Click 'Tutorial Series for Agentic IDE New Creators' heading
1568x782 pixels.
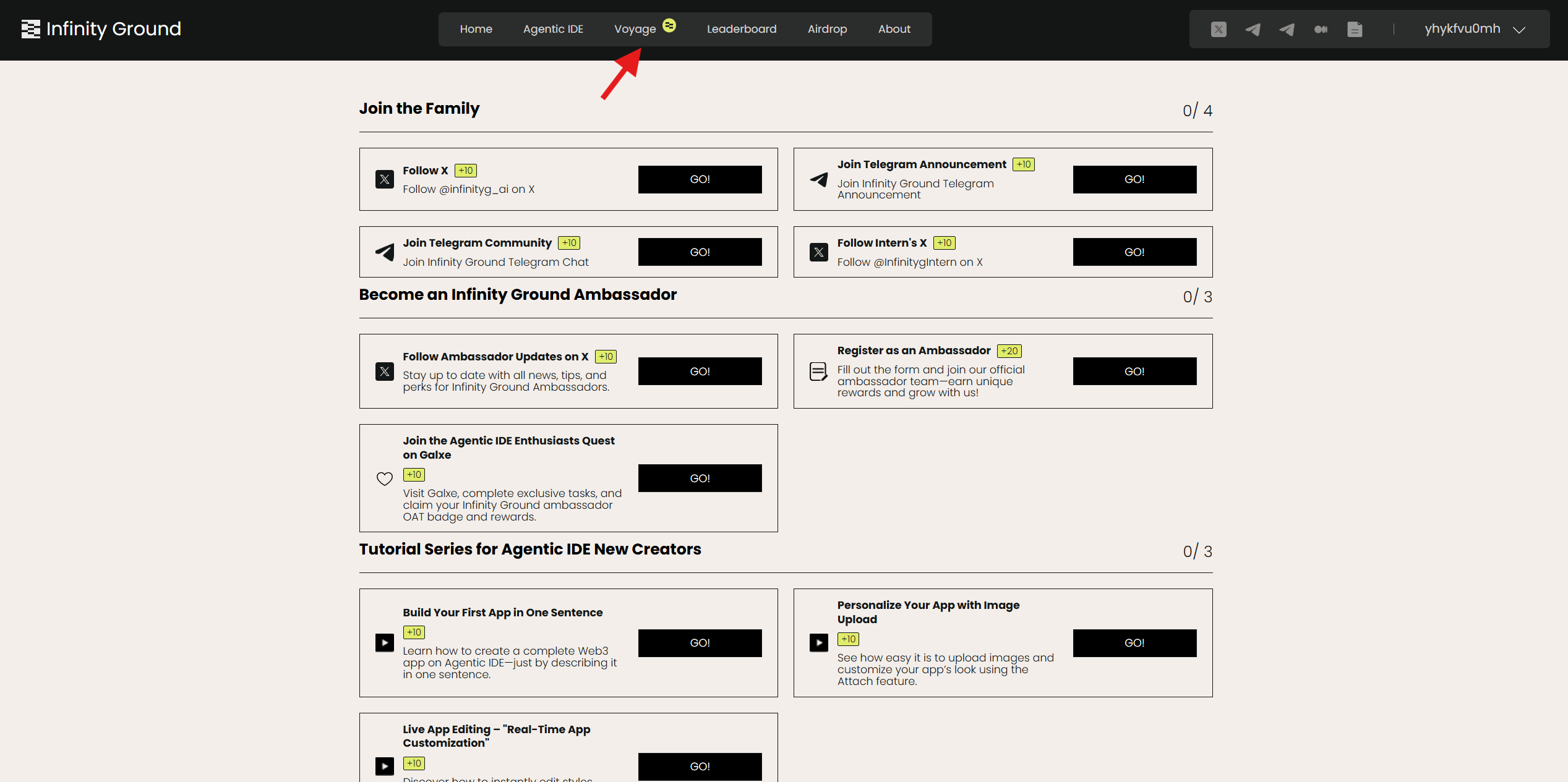coord(530,549)
